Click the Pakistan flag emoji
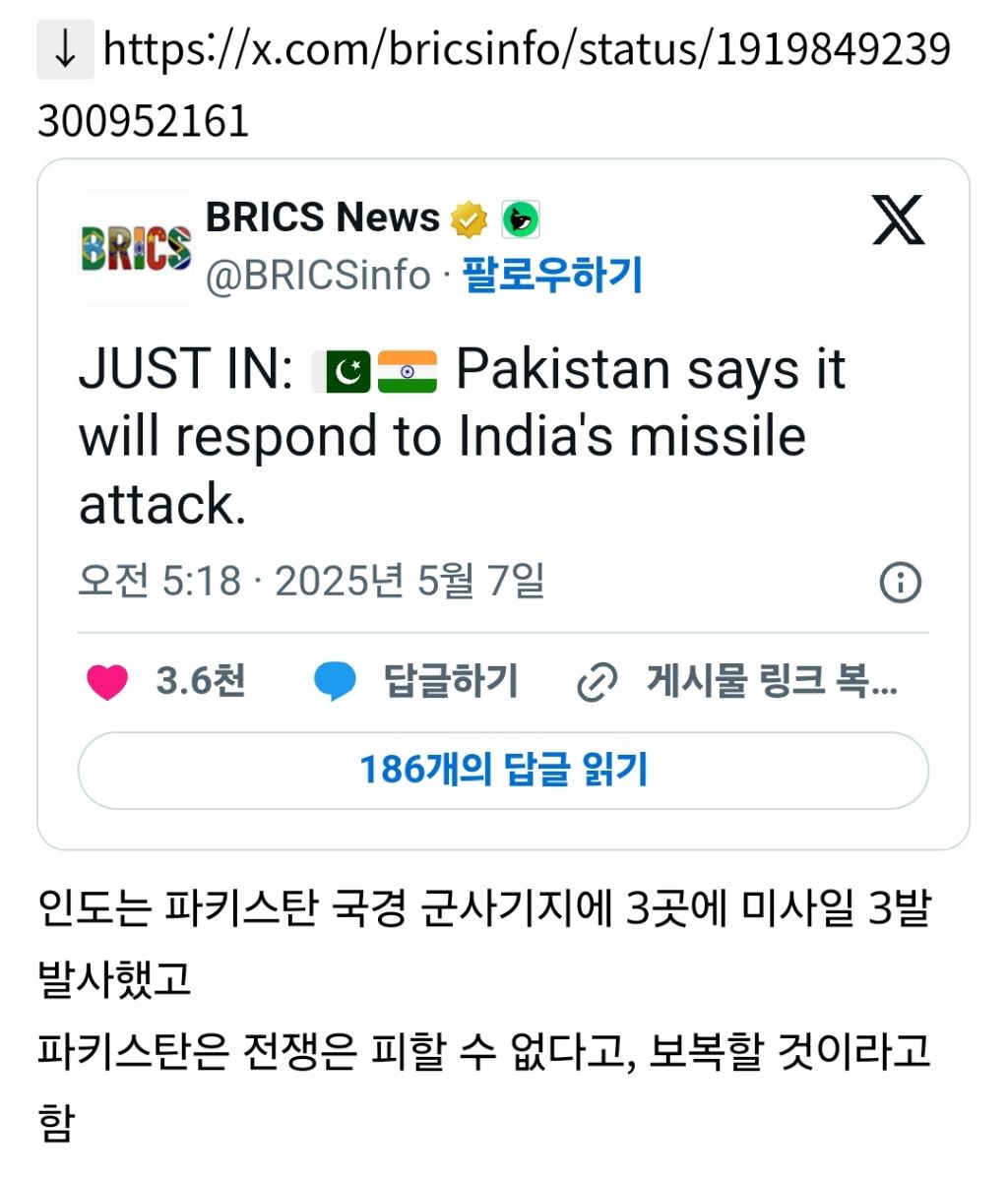 pyautogui.click(x=343, y=372)
